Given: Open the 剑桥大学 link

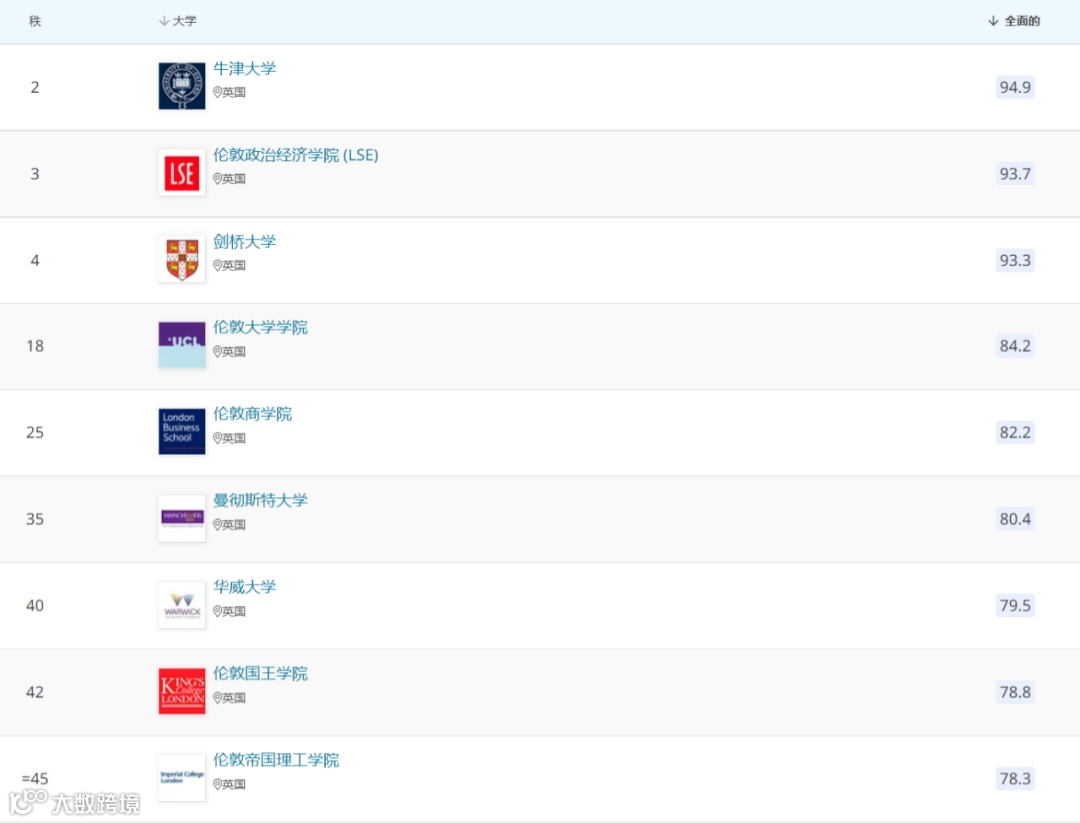Looking at the screenshot, I should click(245, 242).
